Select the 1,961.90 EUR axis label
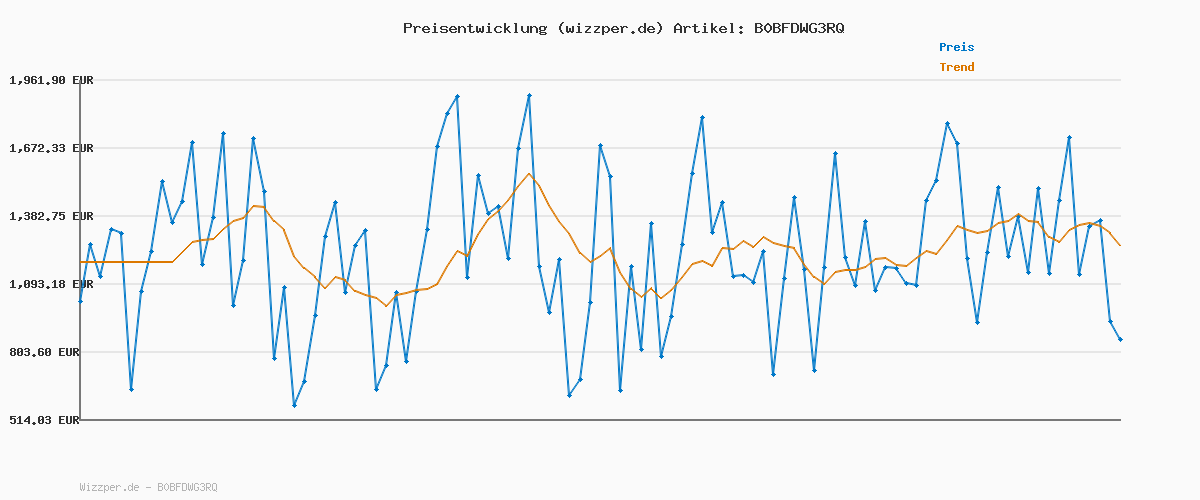The height and width of the screenshot is (500, 1200). tap(51, 80)
